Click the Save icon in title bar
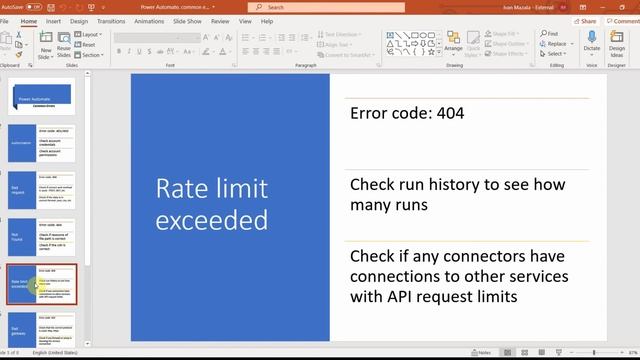Viewport: 640px width, 360px height. click(x=51, y=7)
